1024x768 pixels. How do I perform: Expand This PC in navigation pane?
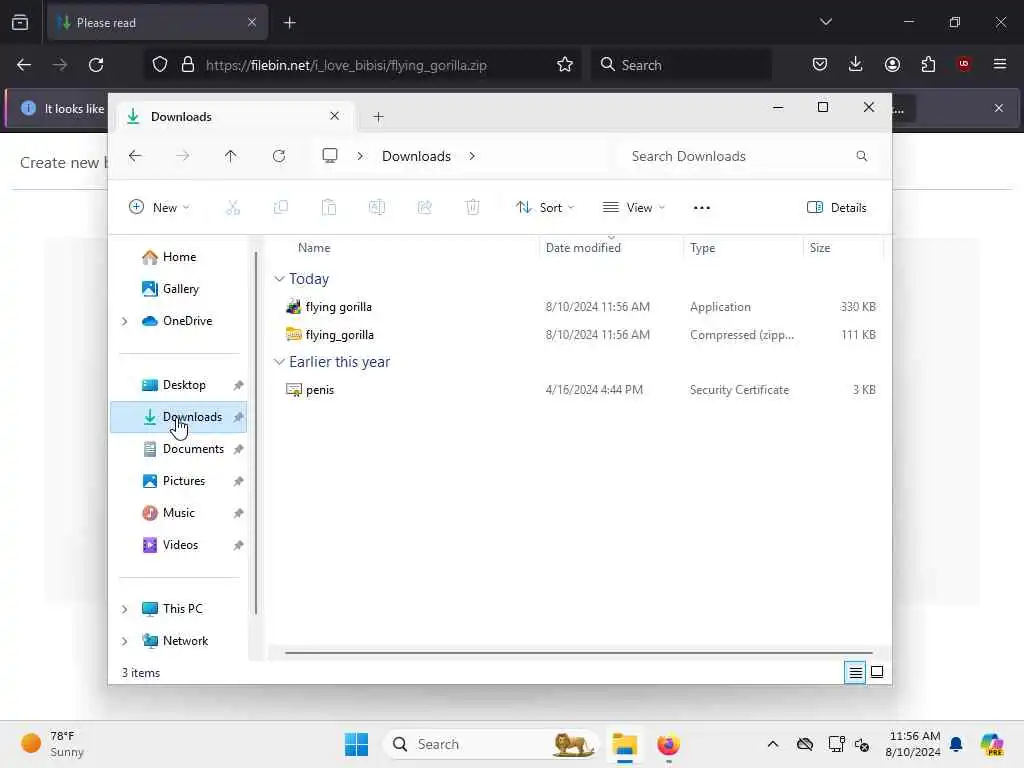[125, 609]
